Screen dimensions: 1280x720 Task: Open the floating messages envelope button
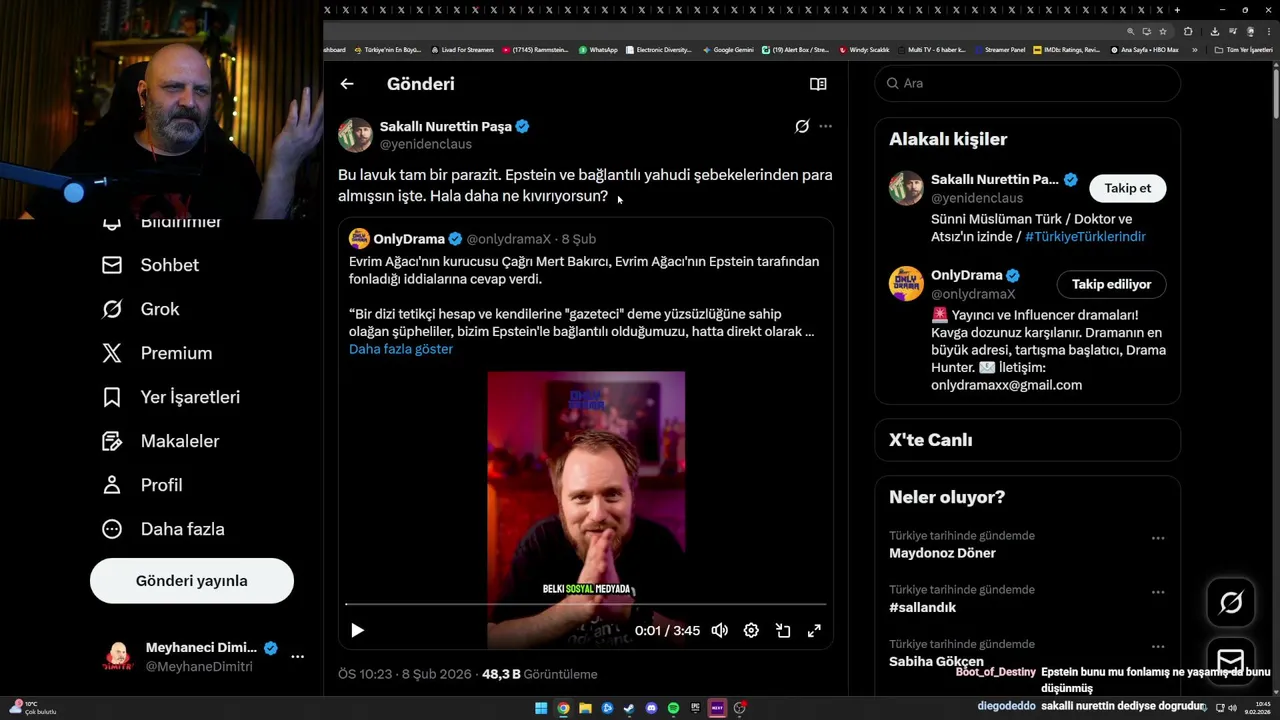pyautogui.click(x=1231, y=661)
